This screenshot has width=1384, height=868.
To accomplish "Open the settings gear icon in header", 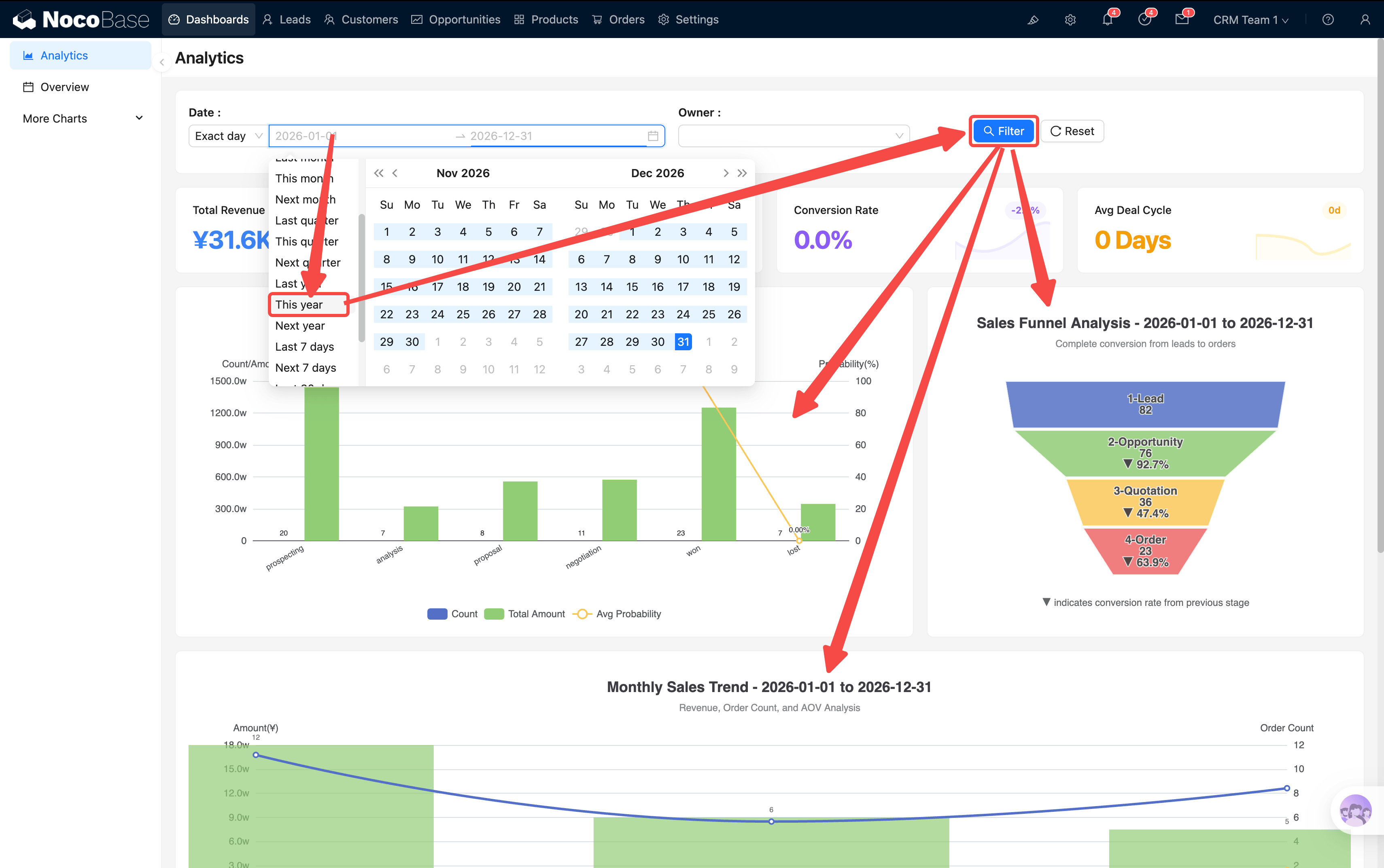I will (1070, 19).
